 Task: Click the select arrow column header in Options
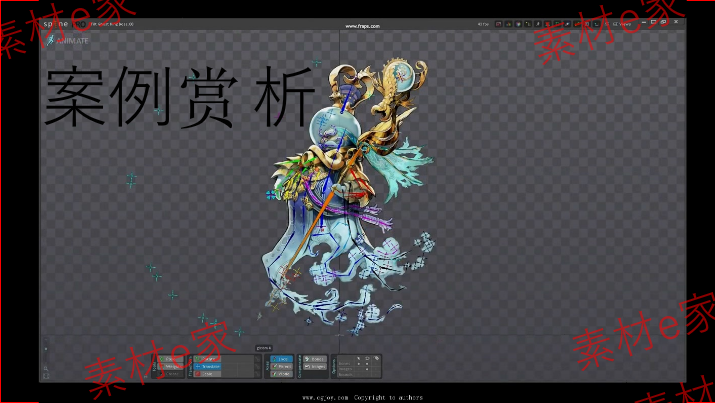click(358, 358)
